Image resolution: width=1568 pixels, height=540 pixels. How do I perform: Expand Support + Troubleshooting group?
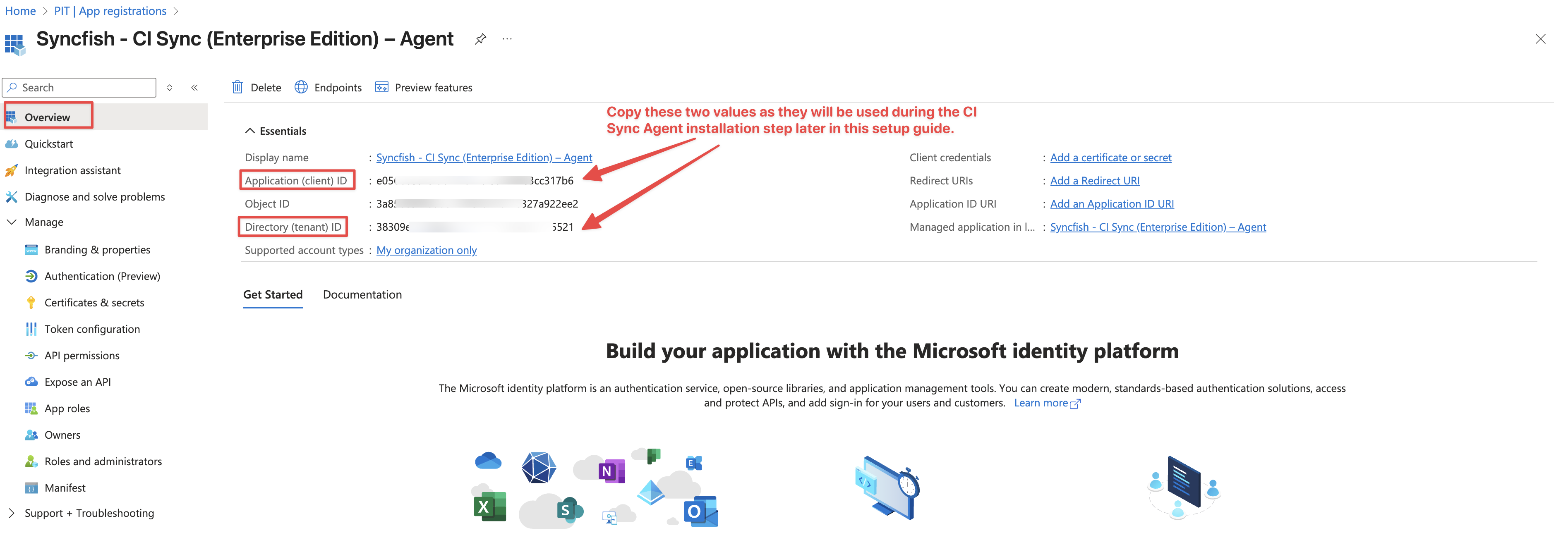(x=12, y=513)
